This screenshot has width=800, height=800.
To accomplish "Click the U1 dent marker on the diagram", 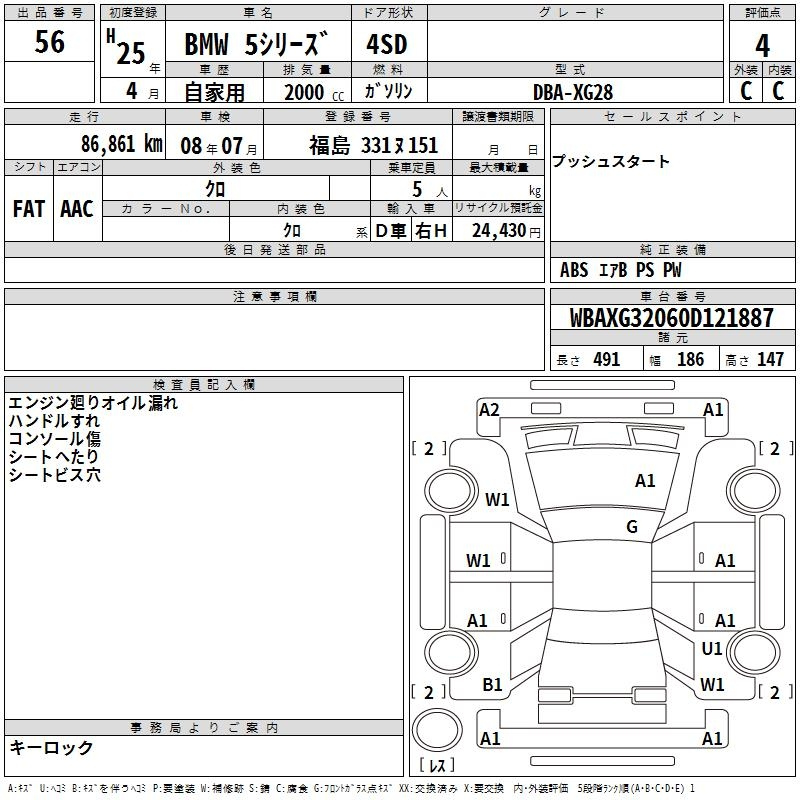I will tap(712, 649).
